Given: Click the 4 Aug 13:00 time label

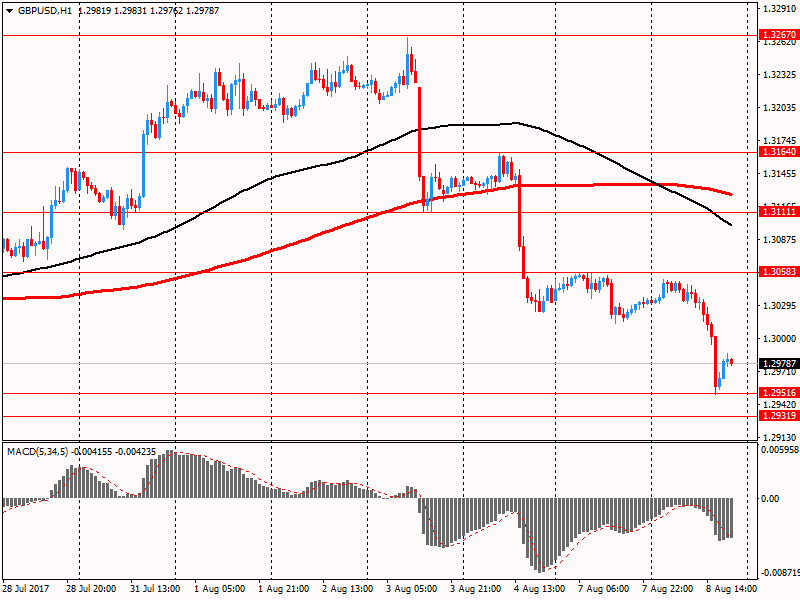Looking at the screenshot, I should [539, 589].
